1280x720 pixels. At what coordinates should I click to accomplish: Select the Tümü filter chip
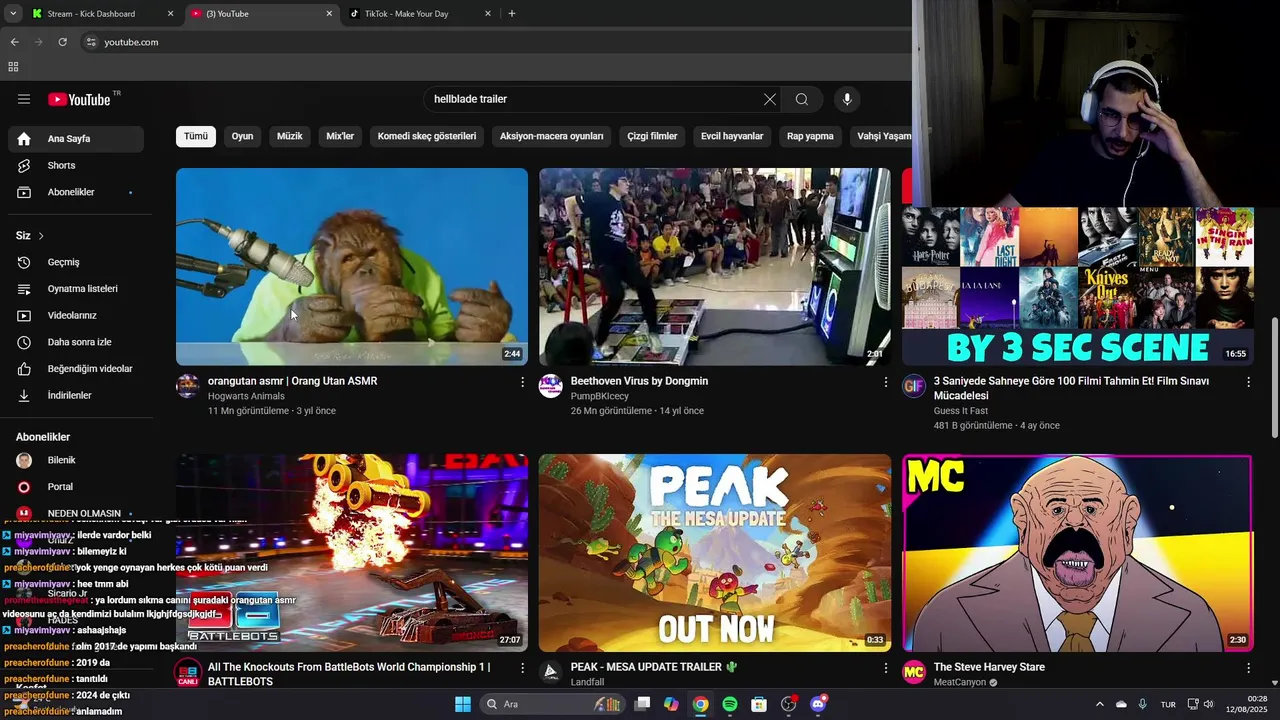coord(196,136)
